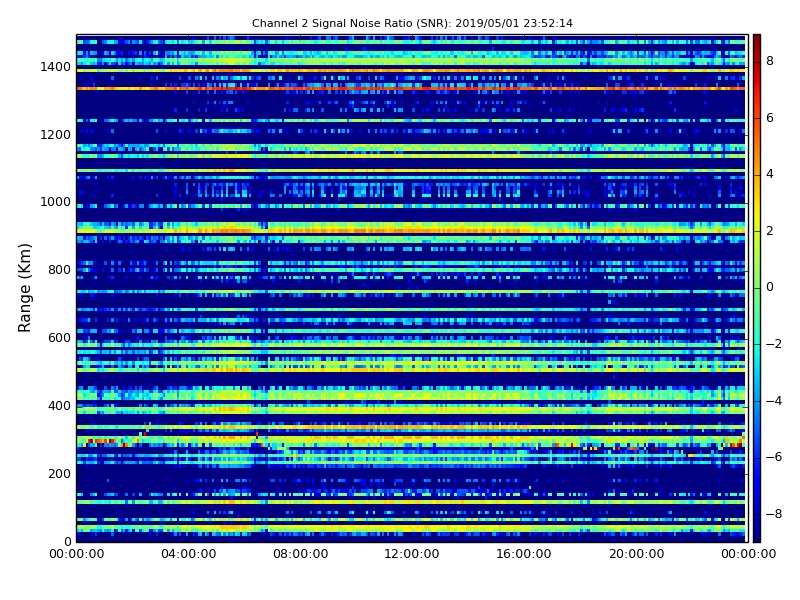Click the 400 range tick label
This screenshot has height=600, width=800.
pos(59,406)
